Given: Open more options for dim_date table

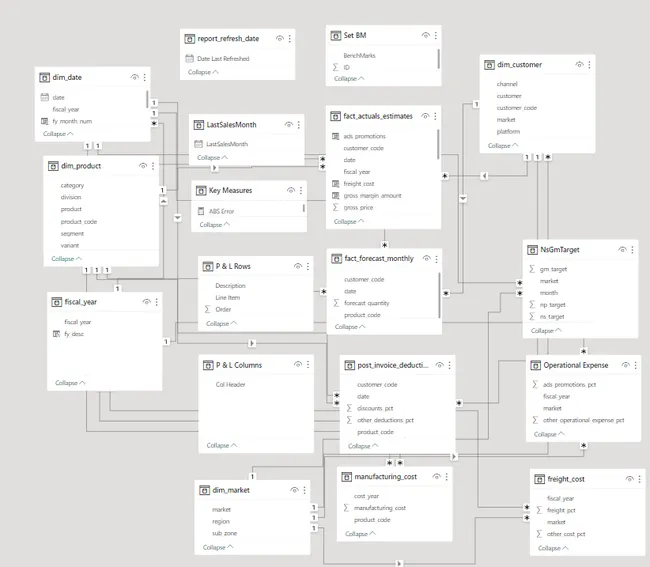Looking at the screenshot, I should pyautogui.click(x=145, y=78).
